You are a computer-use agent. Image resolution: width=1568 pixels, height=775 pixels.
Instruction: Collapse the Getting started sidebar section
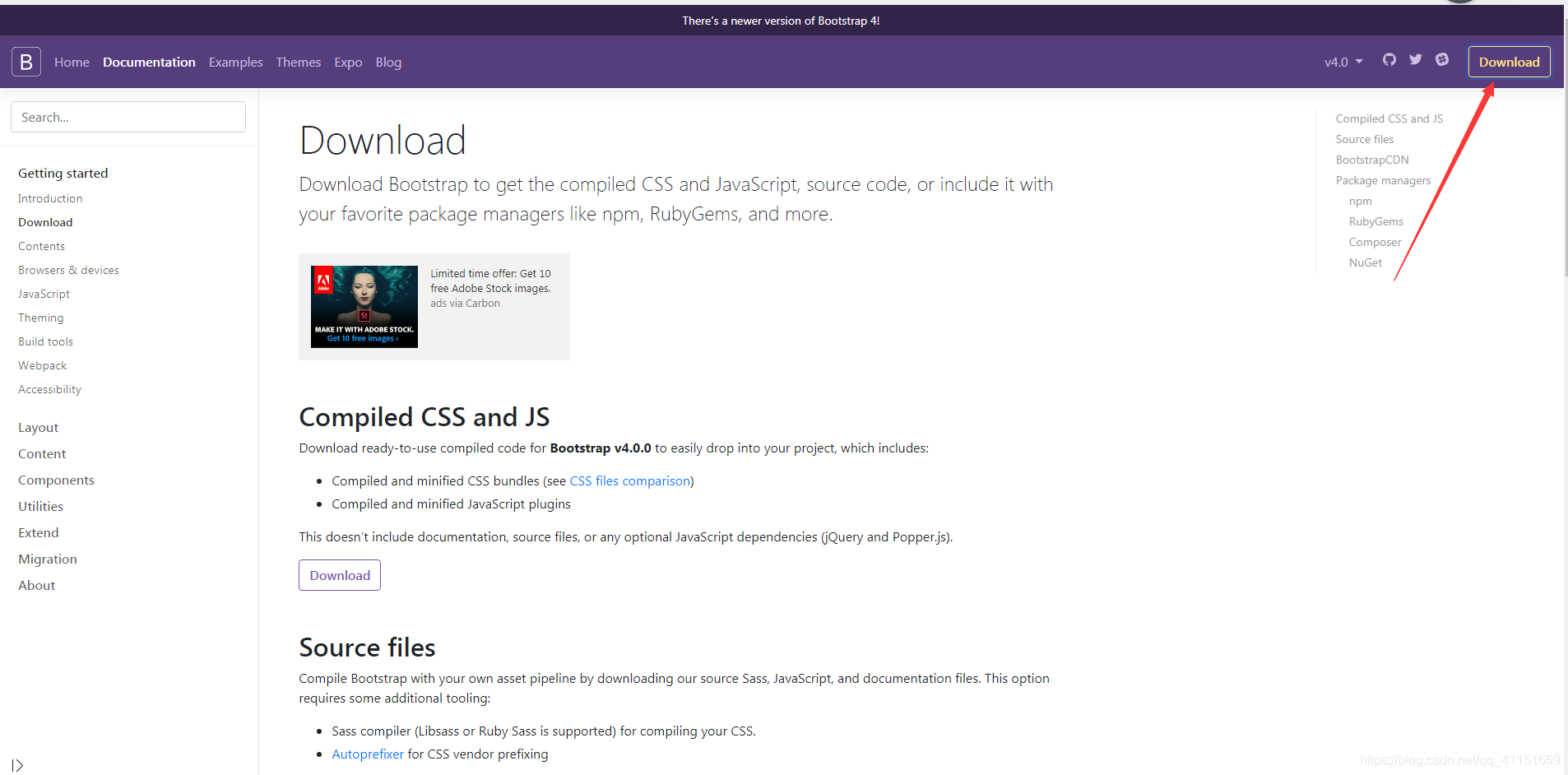tap(63, 173)
